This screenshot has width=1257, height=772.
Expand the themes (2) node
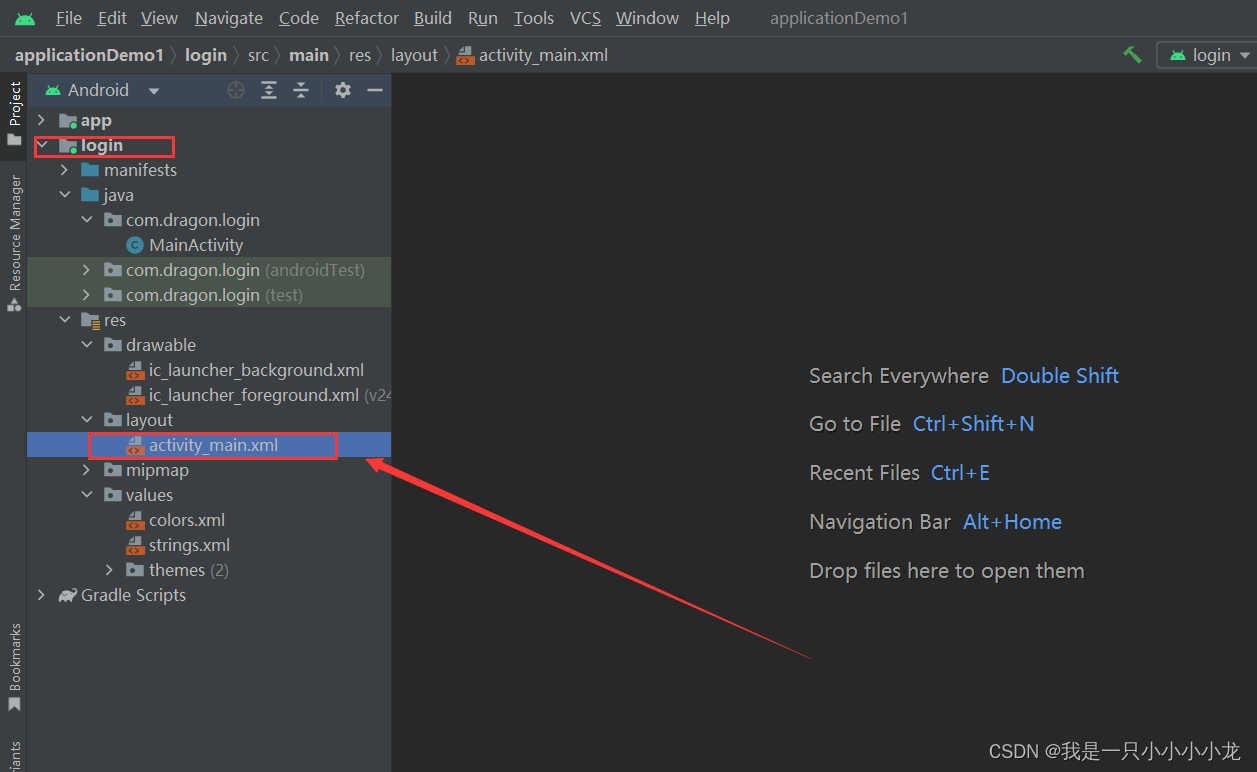109,570
